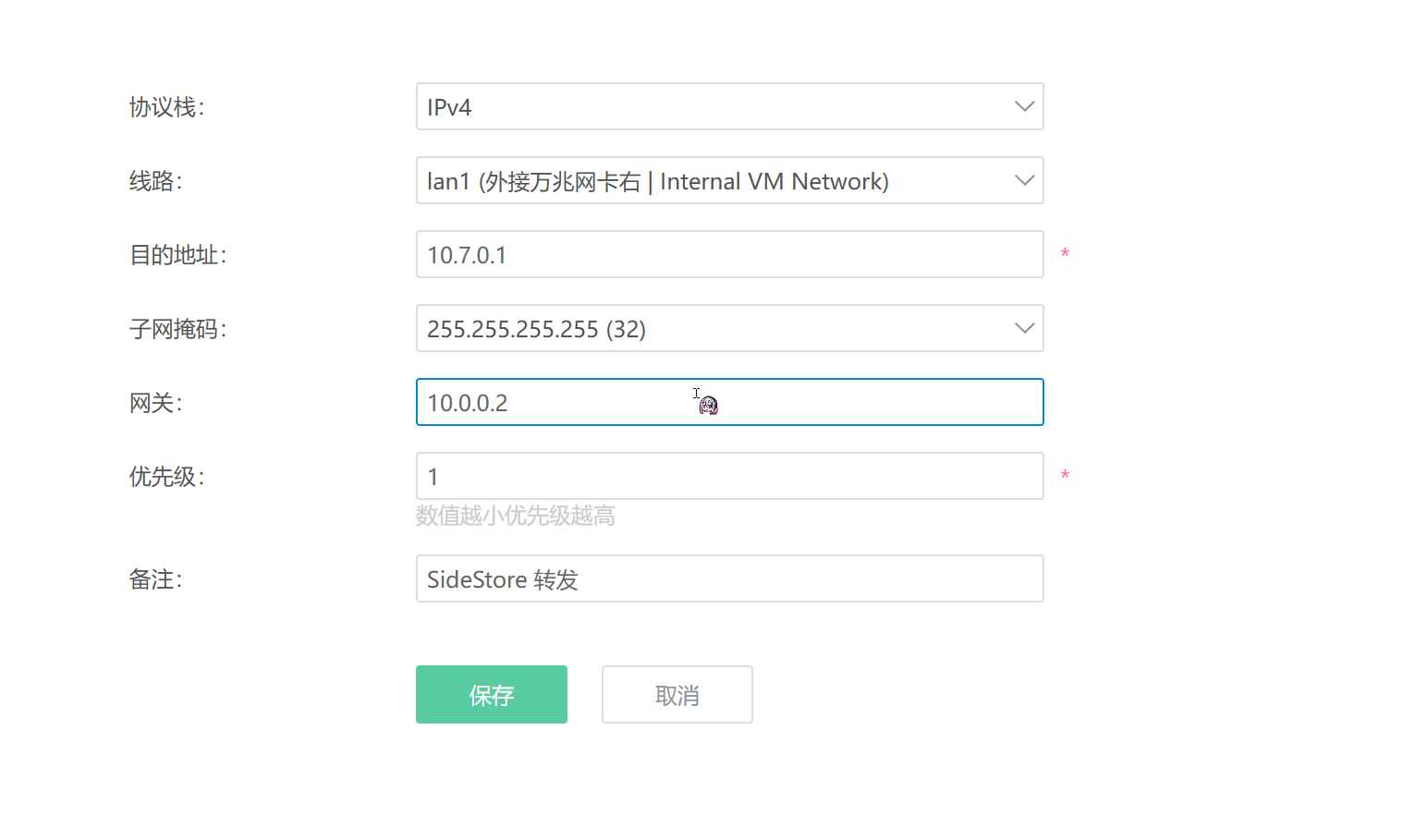The width and height of the screenshot is (1415, 840).
Task: Click the 取消 button
Action: click(677, 695)
